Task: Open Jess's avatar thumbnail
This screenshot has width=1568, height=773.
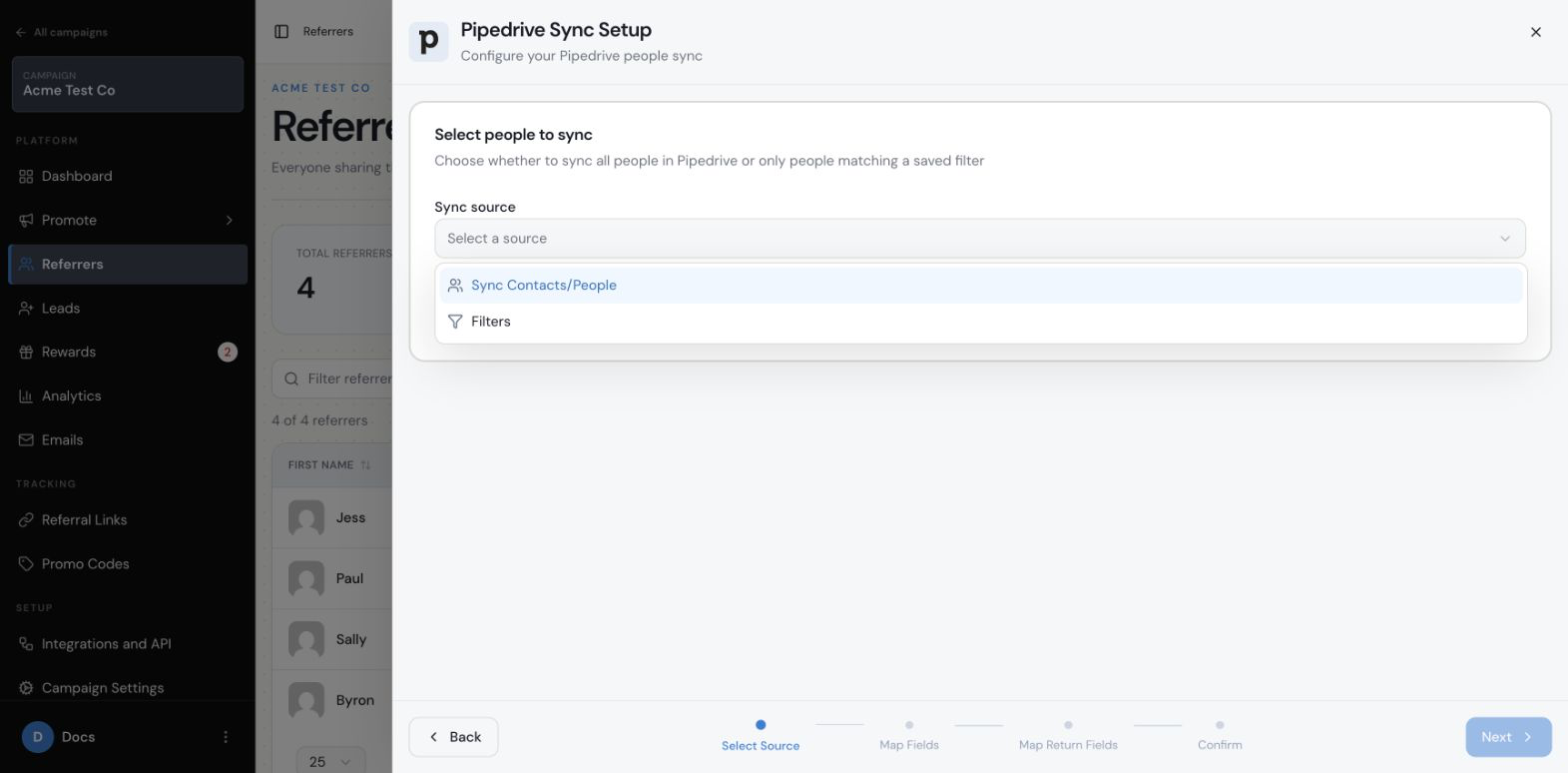Action: click(306, 518)
